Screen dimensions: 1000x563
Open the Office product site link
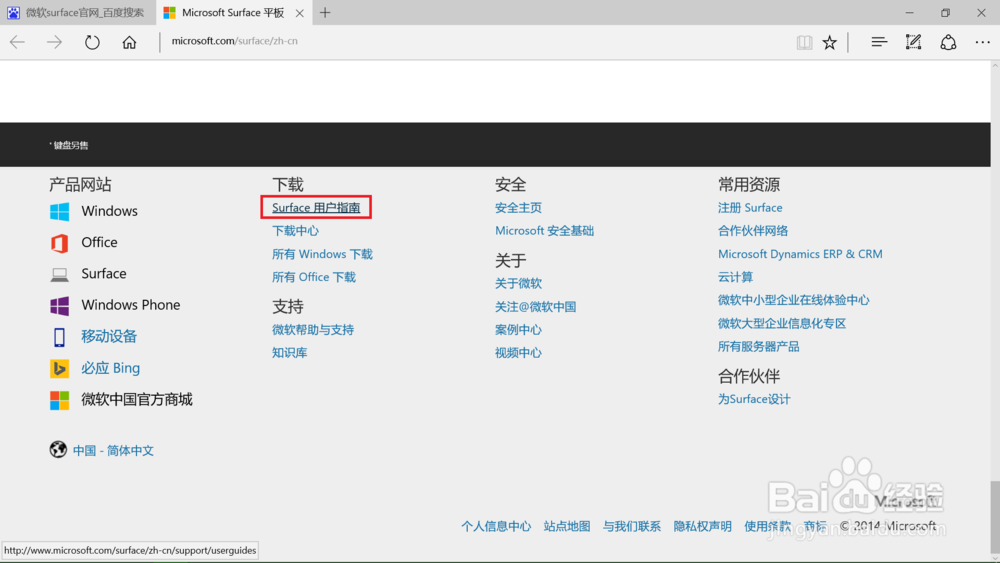click(99, 242)
